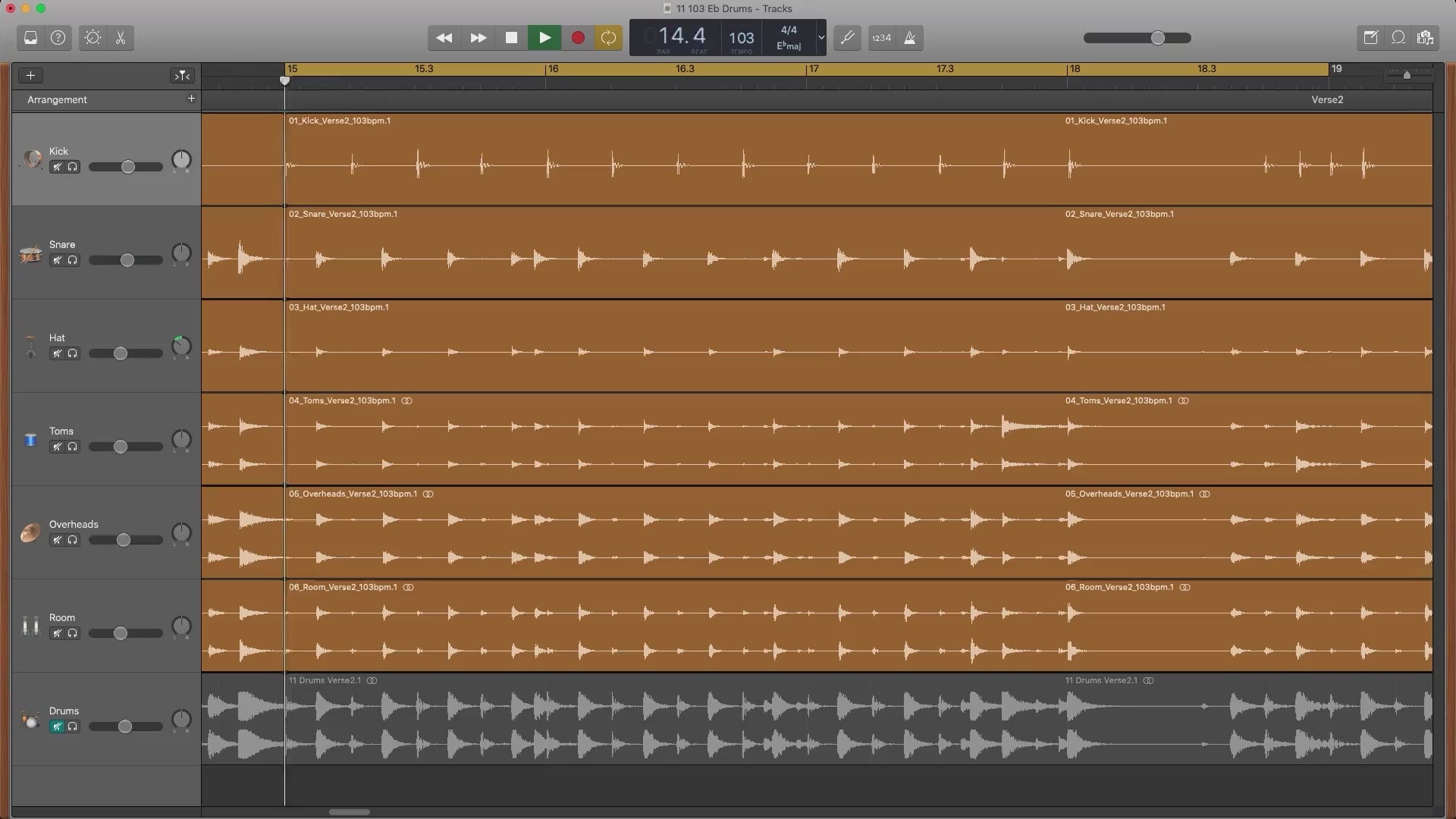Mute the Hat track
1456x819 pixels.
click(x=57, y=353)
